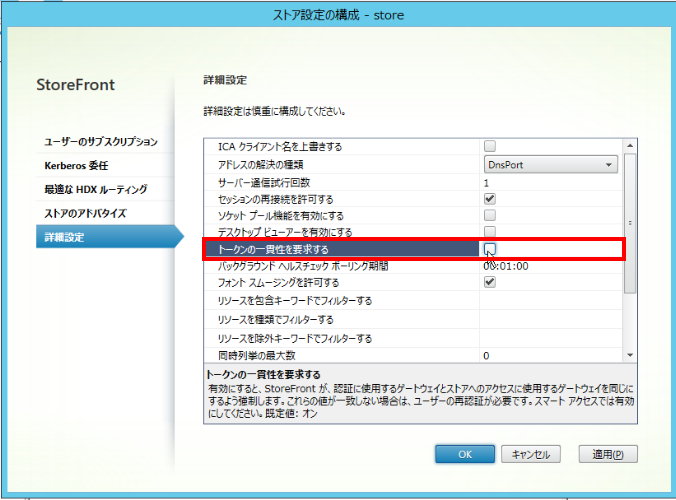Image resolution: width=676 pixels, height=500 pixels.
Task: Select the アドレスの解決の種類 row label
Action: 260,165
